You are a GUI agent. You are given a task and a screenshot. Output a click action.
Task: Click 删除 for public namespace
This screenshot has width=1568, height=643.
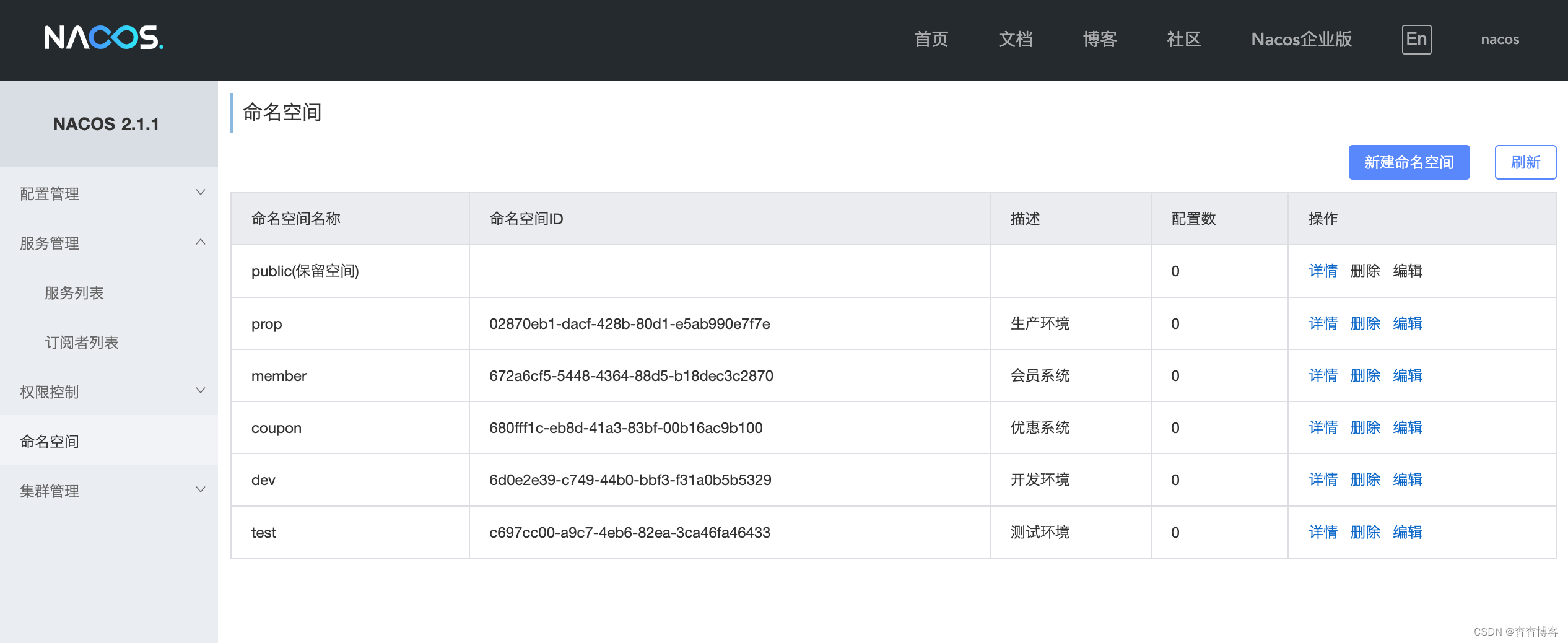click(x=1365, y=271)
